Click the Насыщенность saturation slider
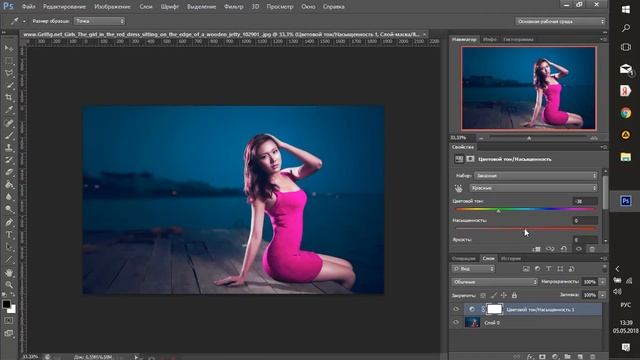The height and width of the screenshot is (360, 640). pos(525,229)
